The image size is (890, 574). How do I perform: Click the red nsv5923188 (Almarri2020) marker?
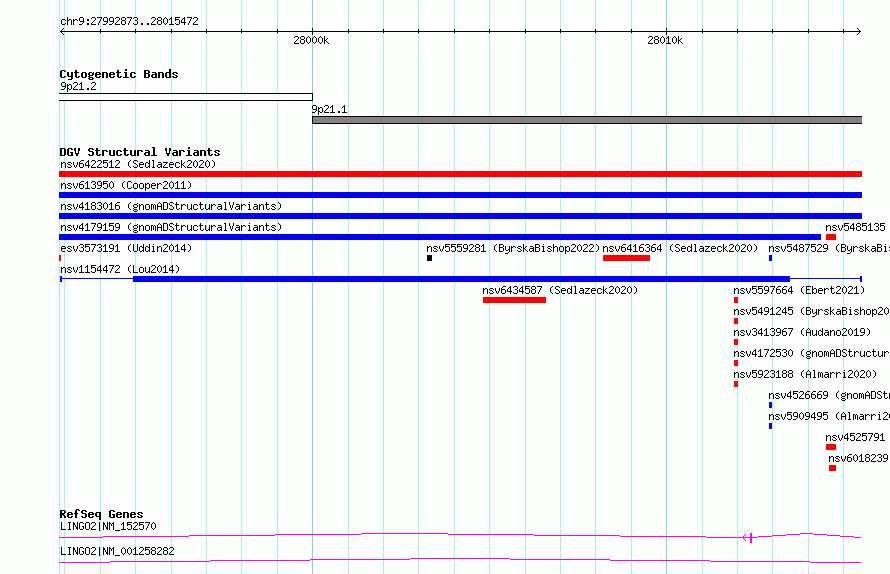[736, 384]
